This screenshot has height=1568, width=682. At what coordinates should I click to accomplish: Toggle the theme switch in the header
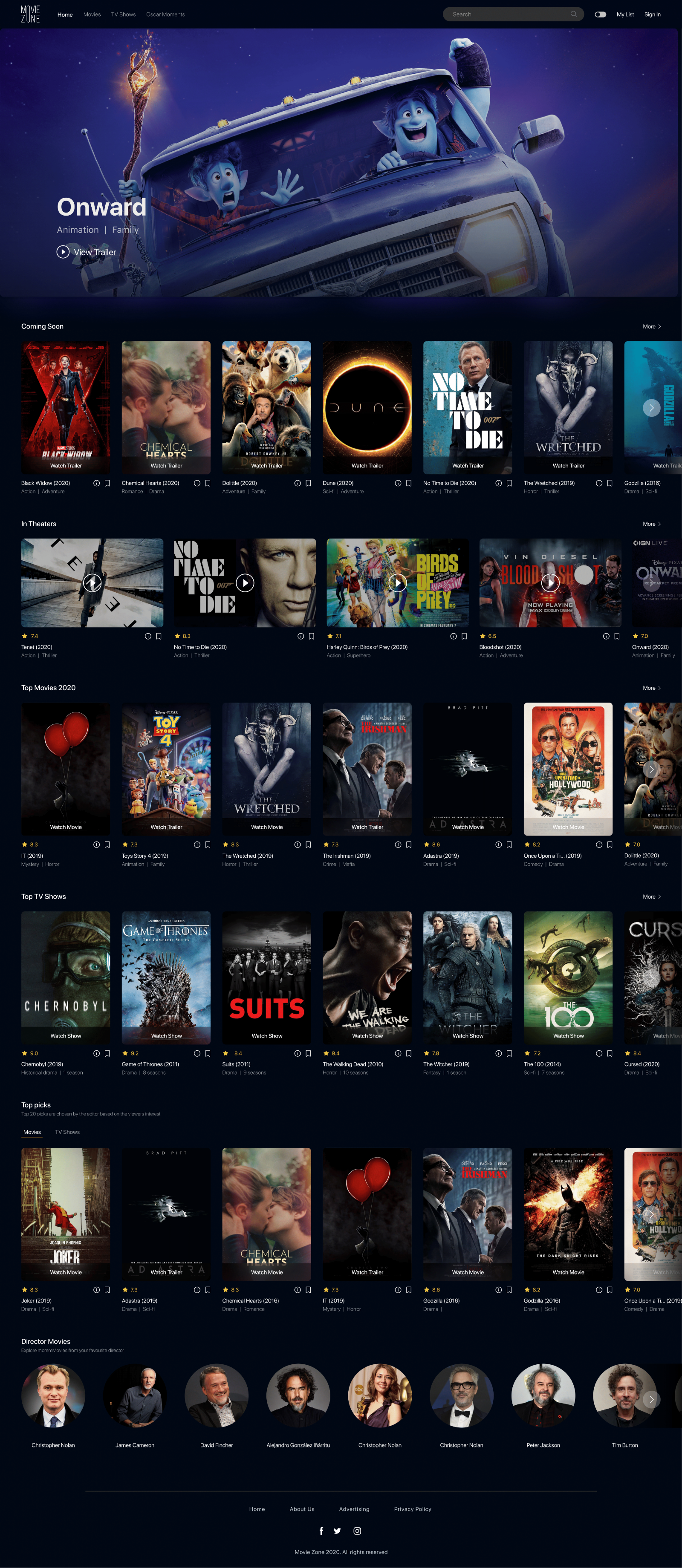coord(600,14)
